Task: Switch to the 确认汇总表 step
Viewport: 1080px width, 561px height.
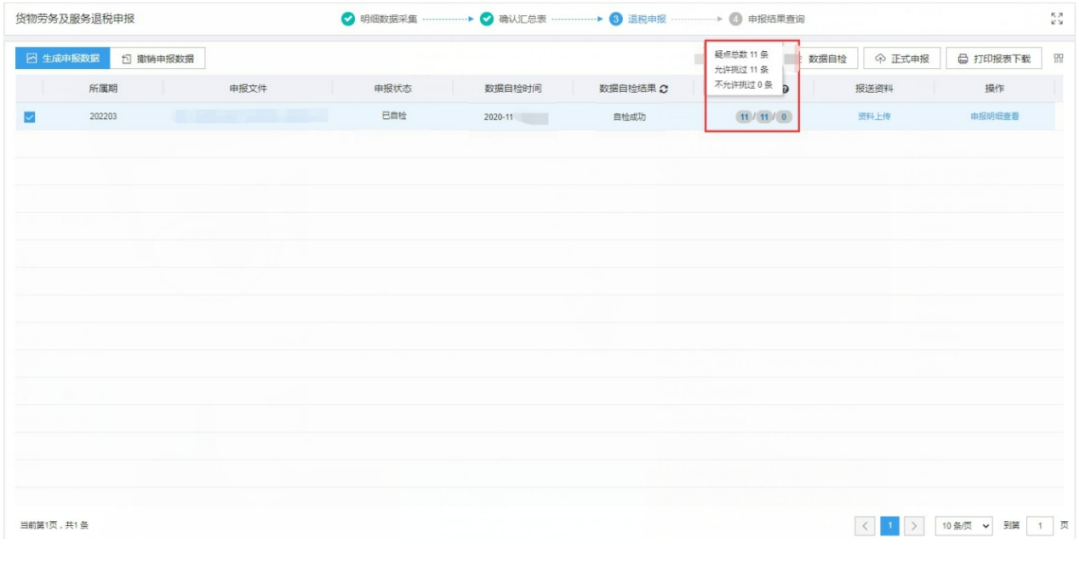Action: point(522,19)
